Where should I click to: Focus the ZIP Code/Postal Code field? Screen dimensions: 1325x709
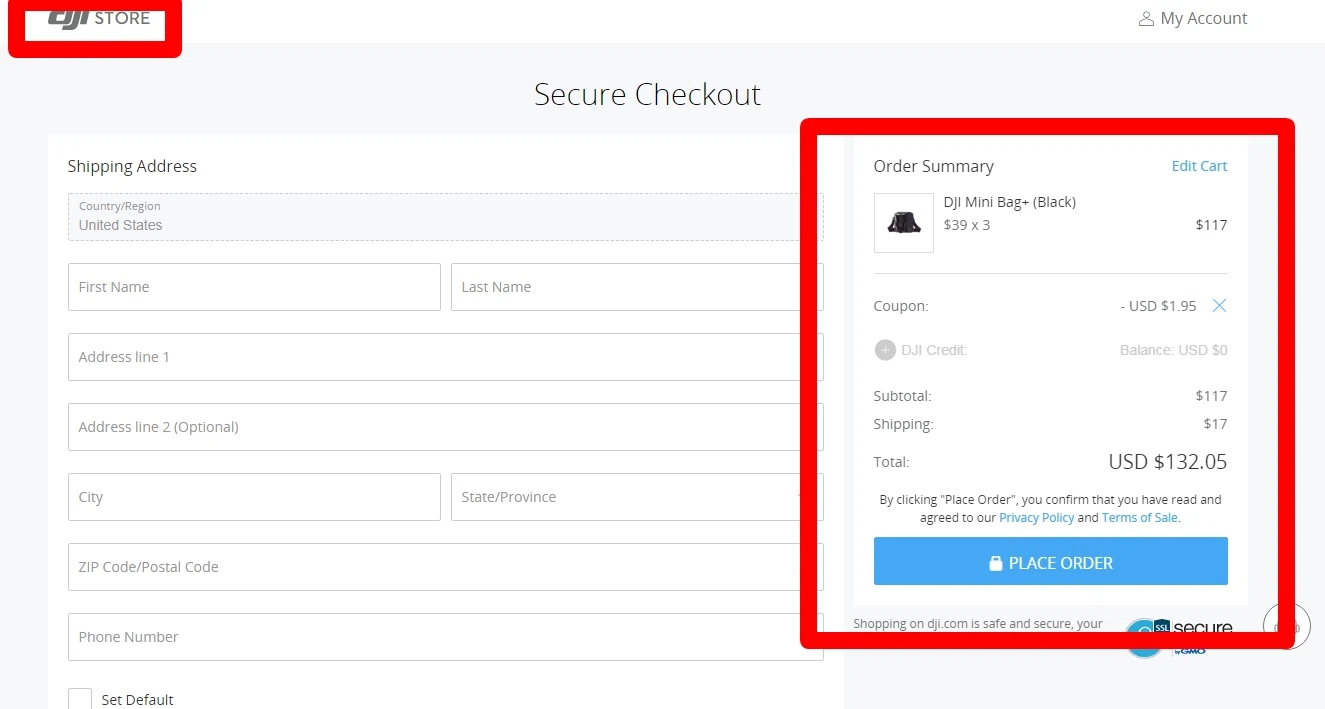(445, 567)
